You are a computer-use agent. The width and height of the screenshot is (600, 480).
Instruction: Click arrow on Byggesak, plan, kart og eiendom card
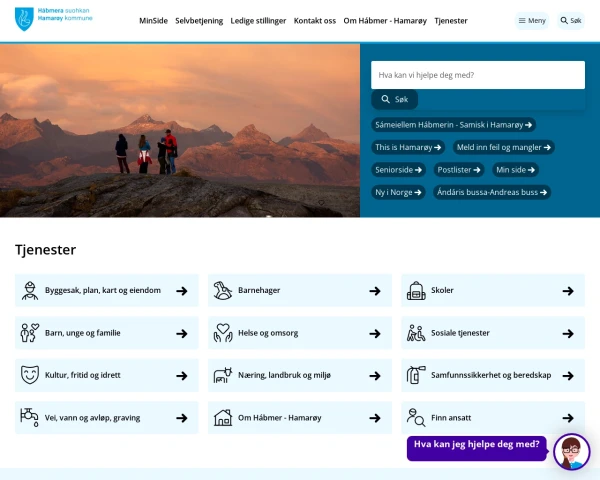(x=182, y=291)
